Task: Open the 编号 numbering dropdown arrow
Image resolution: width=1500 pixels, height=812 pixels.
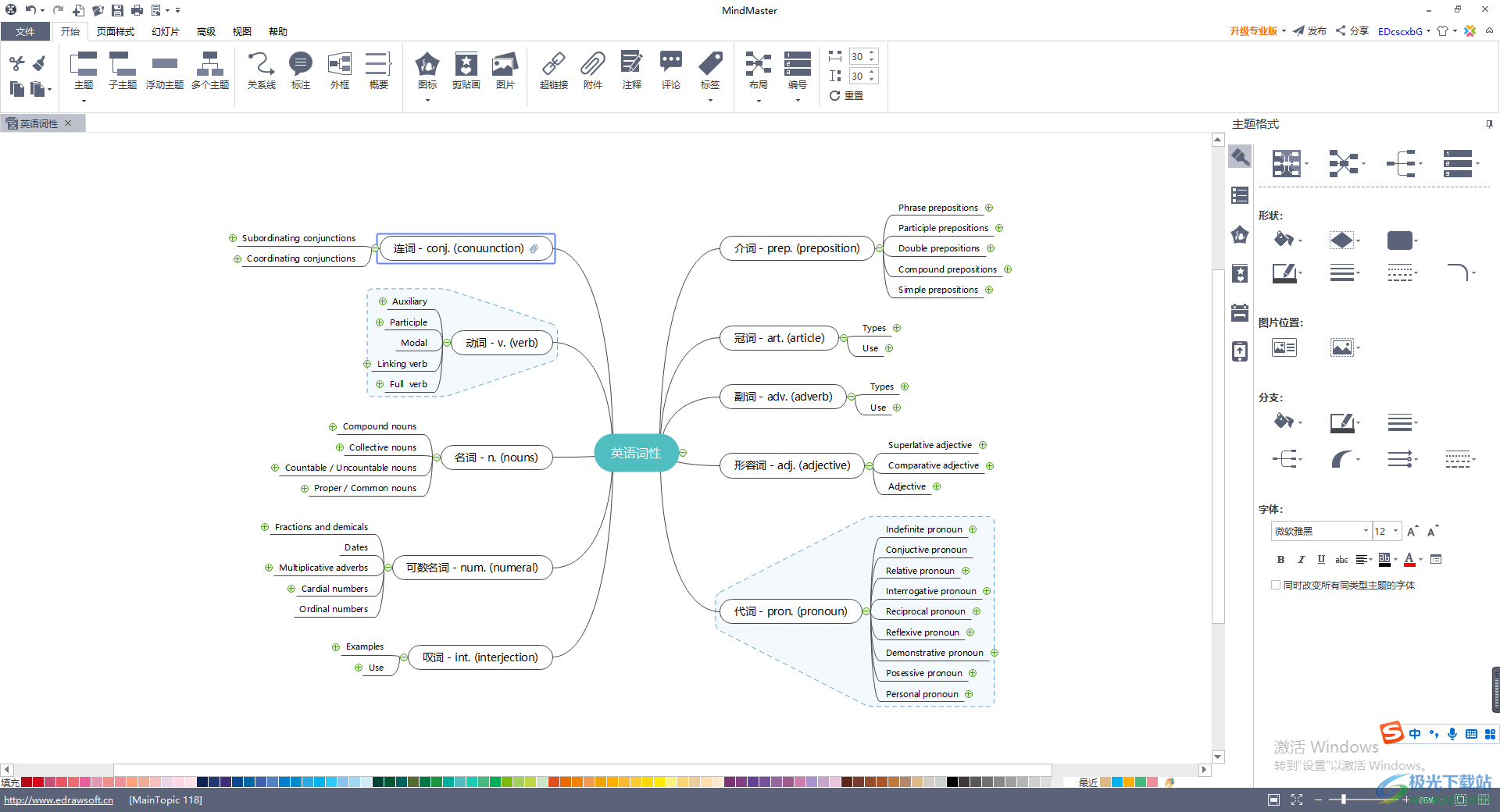Action: (x=798, y=100)
